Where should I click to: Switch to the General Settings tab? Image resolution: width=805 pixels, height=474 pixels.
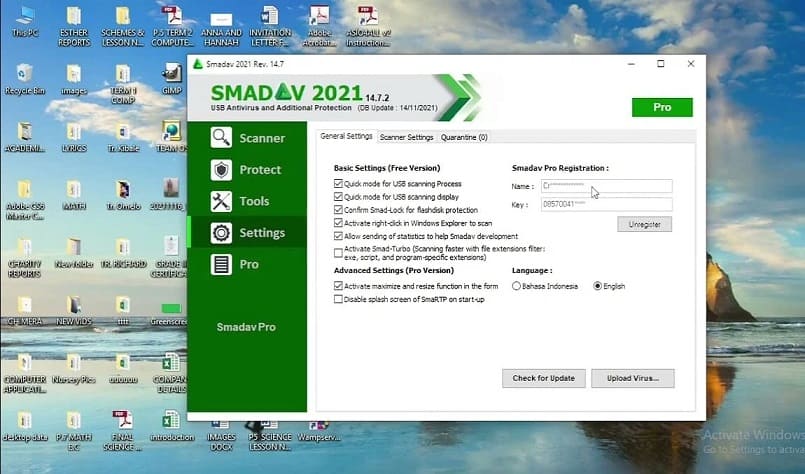pos(347,137)
